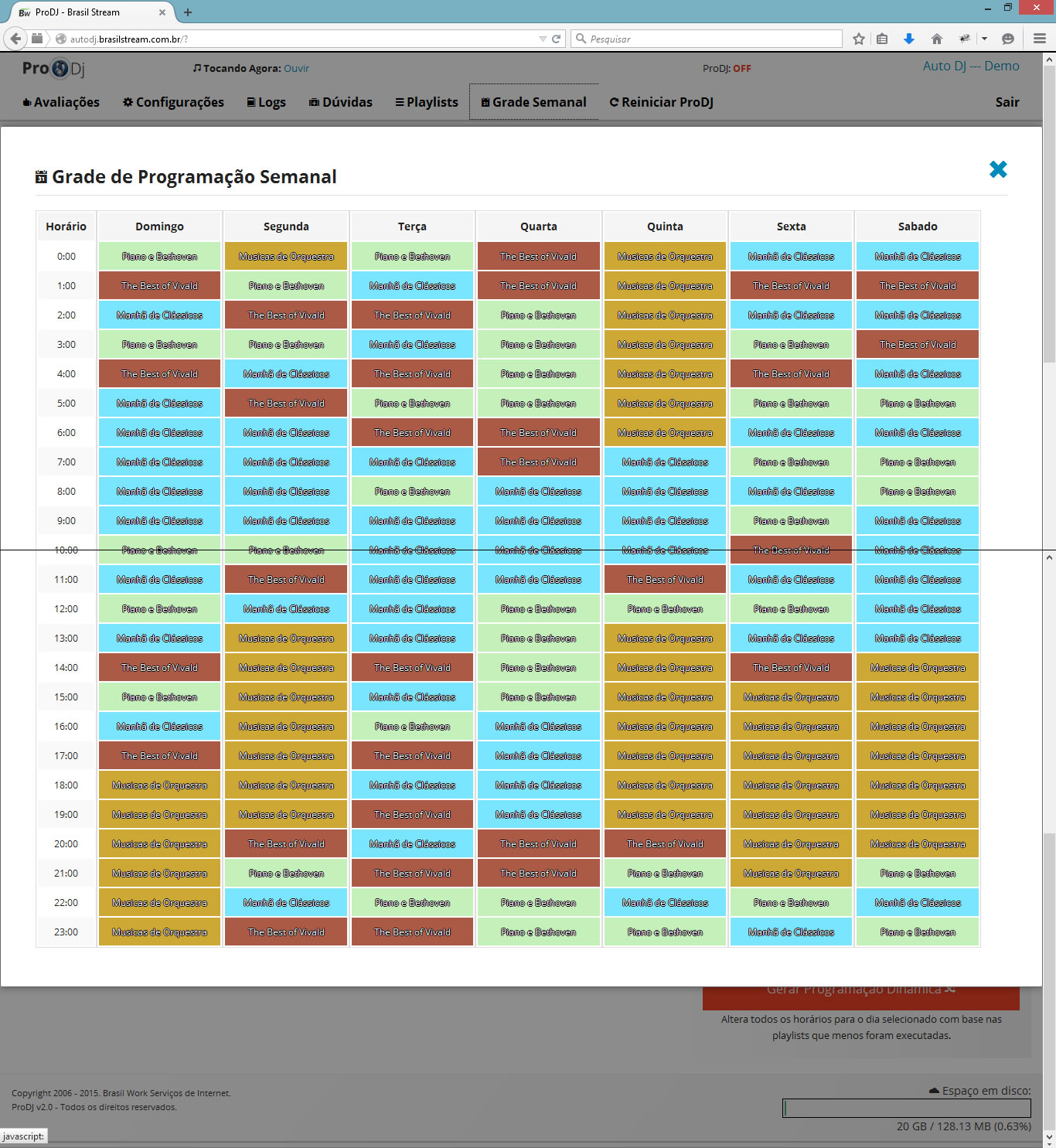Screen dimensions: 1056x1148
Task: Open Configurações menu
Action: (173, 102)
